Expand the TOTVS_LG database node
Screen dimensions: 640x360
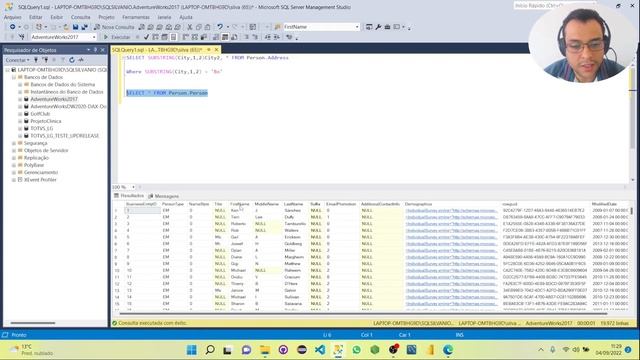(20, 129)
